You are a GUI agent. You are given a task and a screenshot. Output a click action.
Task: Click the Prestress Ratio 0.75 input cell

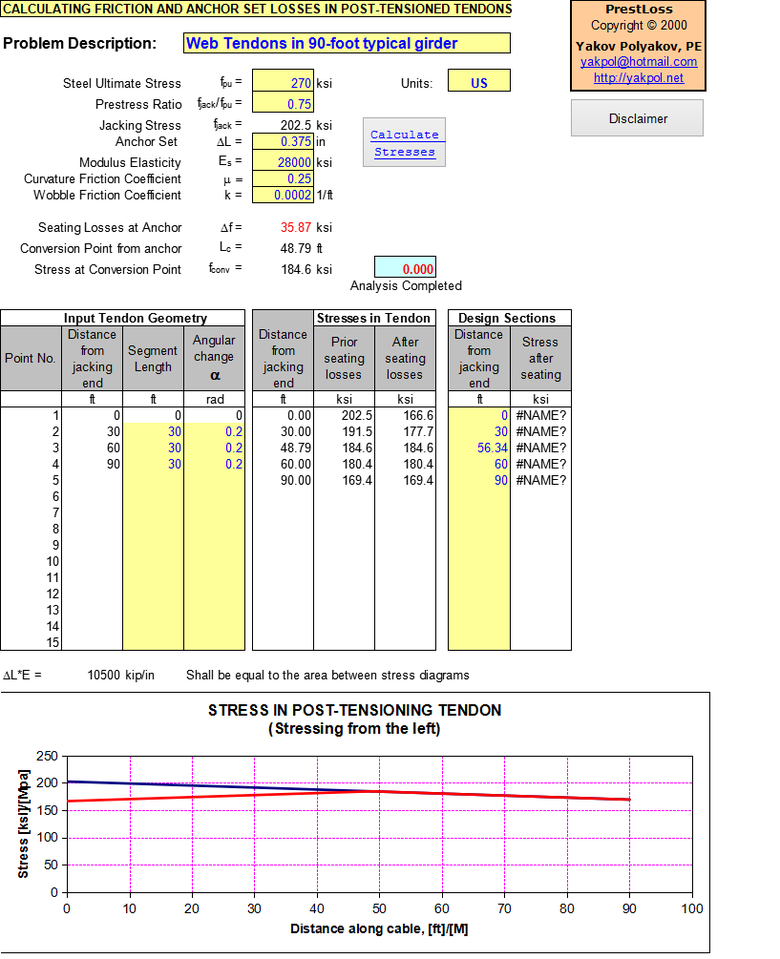[284, 104]
